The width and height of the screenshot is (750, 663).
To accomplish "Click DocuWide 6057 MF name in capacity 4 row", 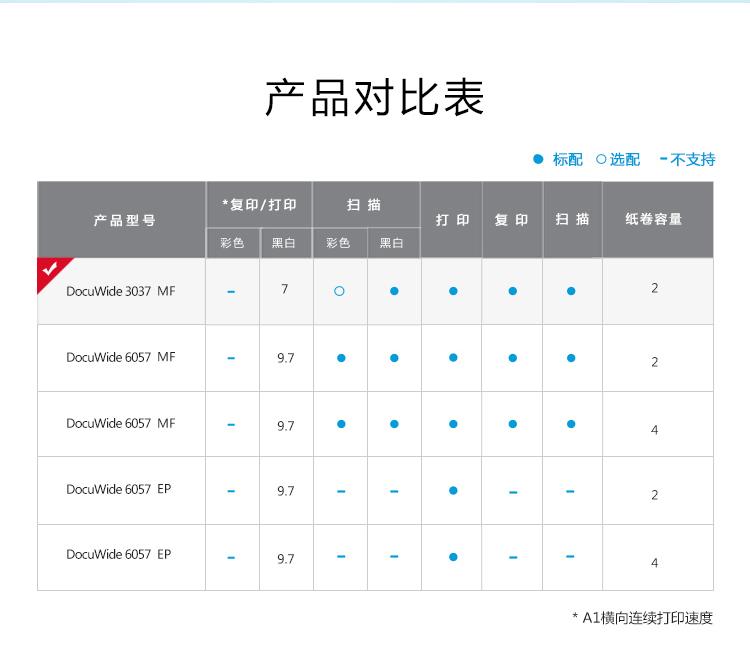I will (121, 423).
